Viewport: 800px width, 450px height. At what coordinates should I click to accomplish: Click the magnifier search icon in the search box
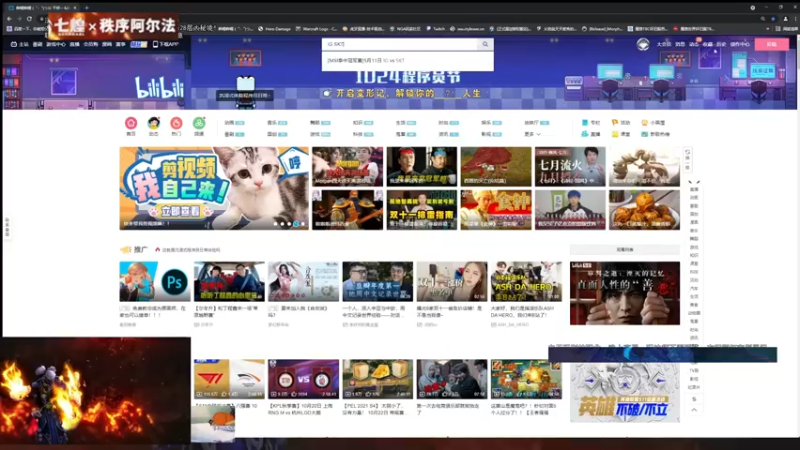point(485,44)
